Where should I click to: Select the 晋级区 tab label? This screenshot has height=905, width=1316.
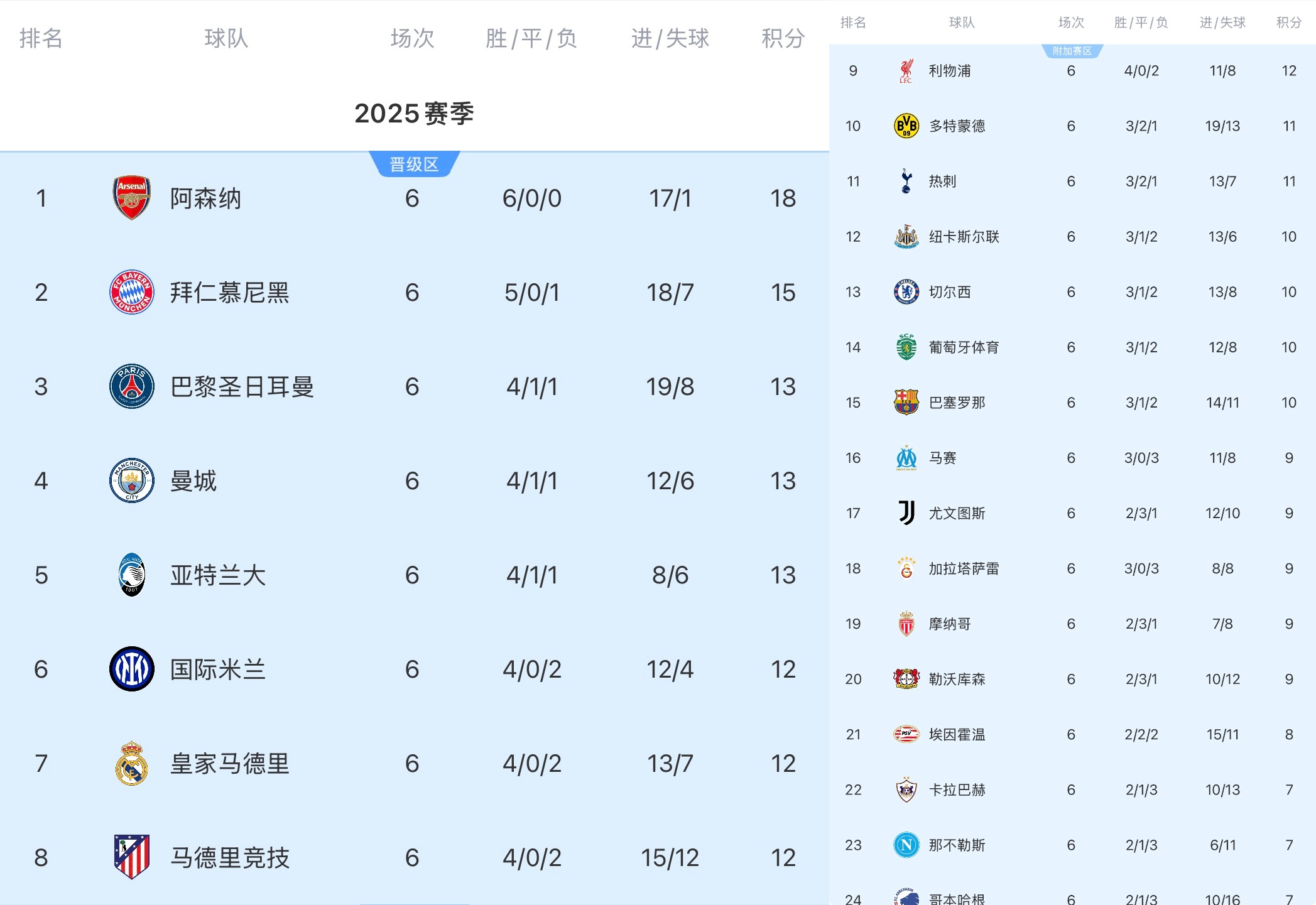click(414, 165)
